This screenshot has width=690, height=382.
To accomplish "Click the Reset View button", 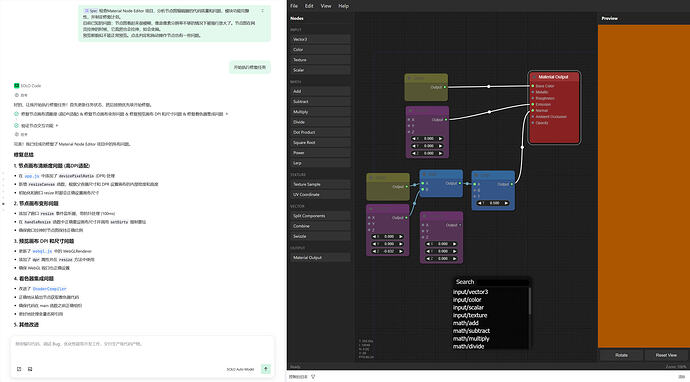I will tap(667, 355).
